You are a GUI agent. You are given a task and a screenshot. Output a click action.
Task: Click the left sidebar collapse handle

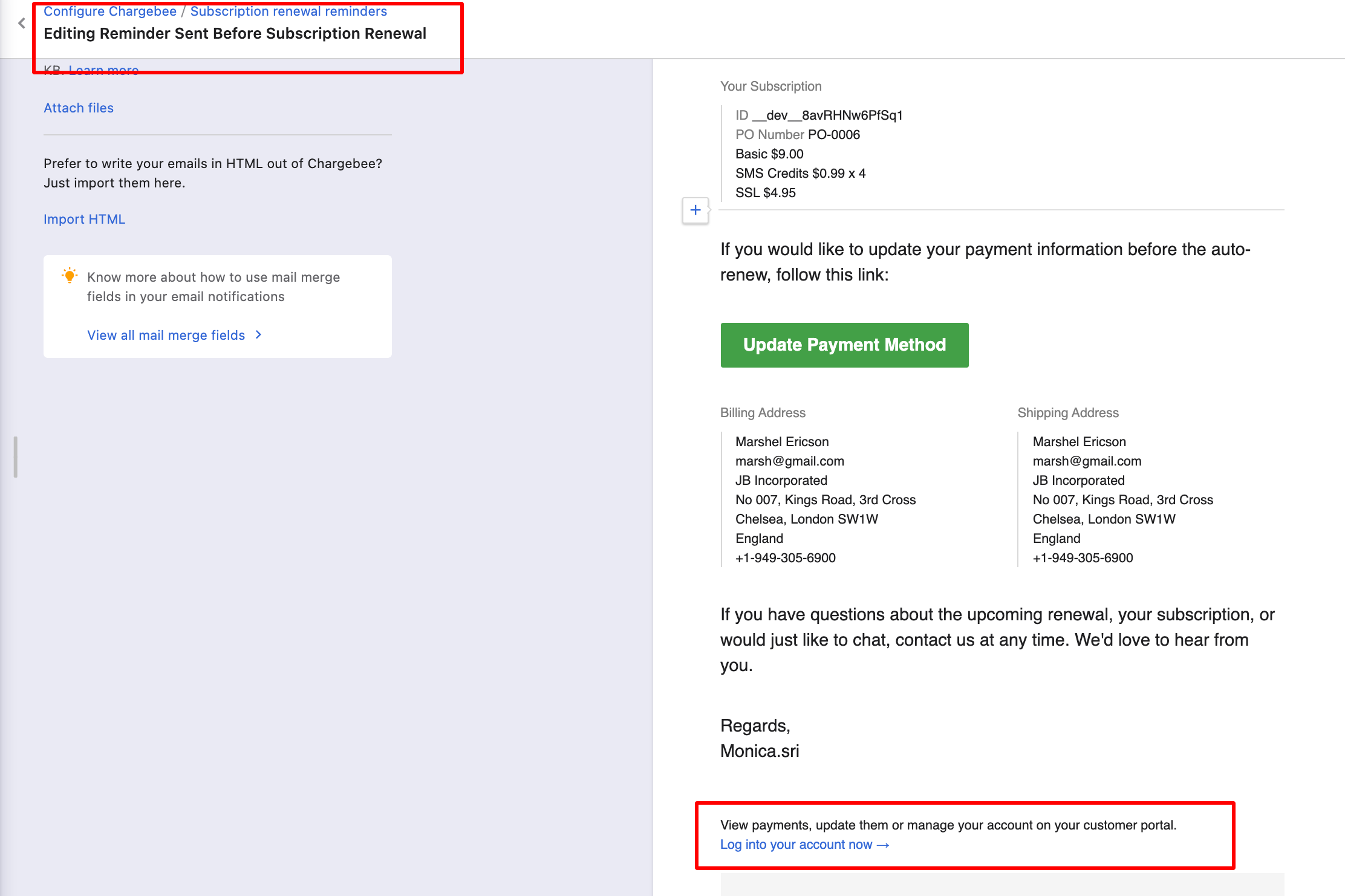(16, 456)
